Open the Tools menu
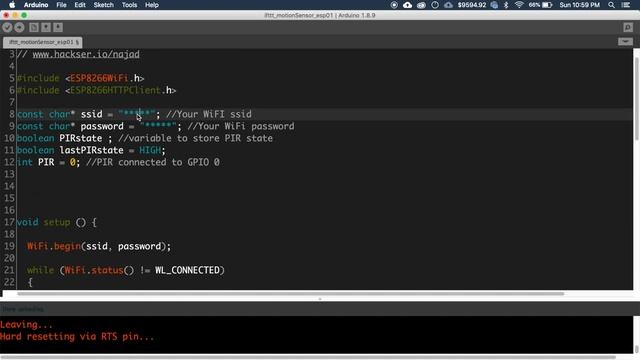 [x=129, y=5]
